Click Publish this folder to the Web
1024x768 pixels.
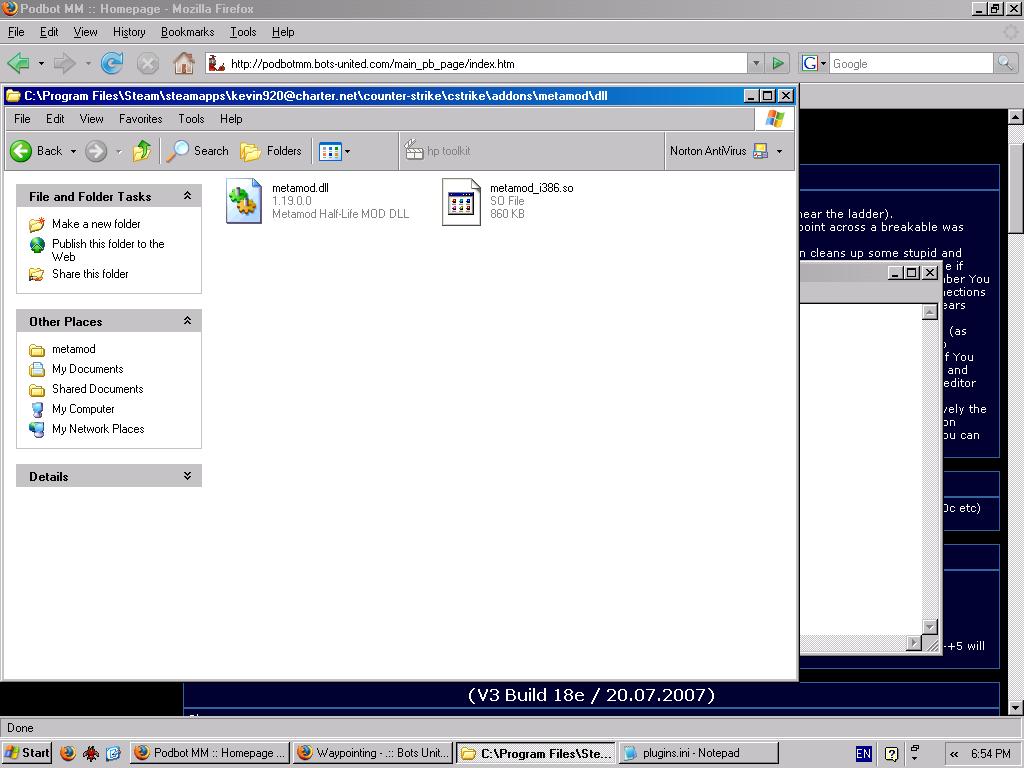(x=108, y=250)
